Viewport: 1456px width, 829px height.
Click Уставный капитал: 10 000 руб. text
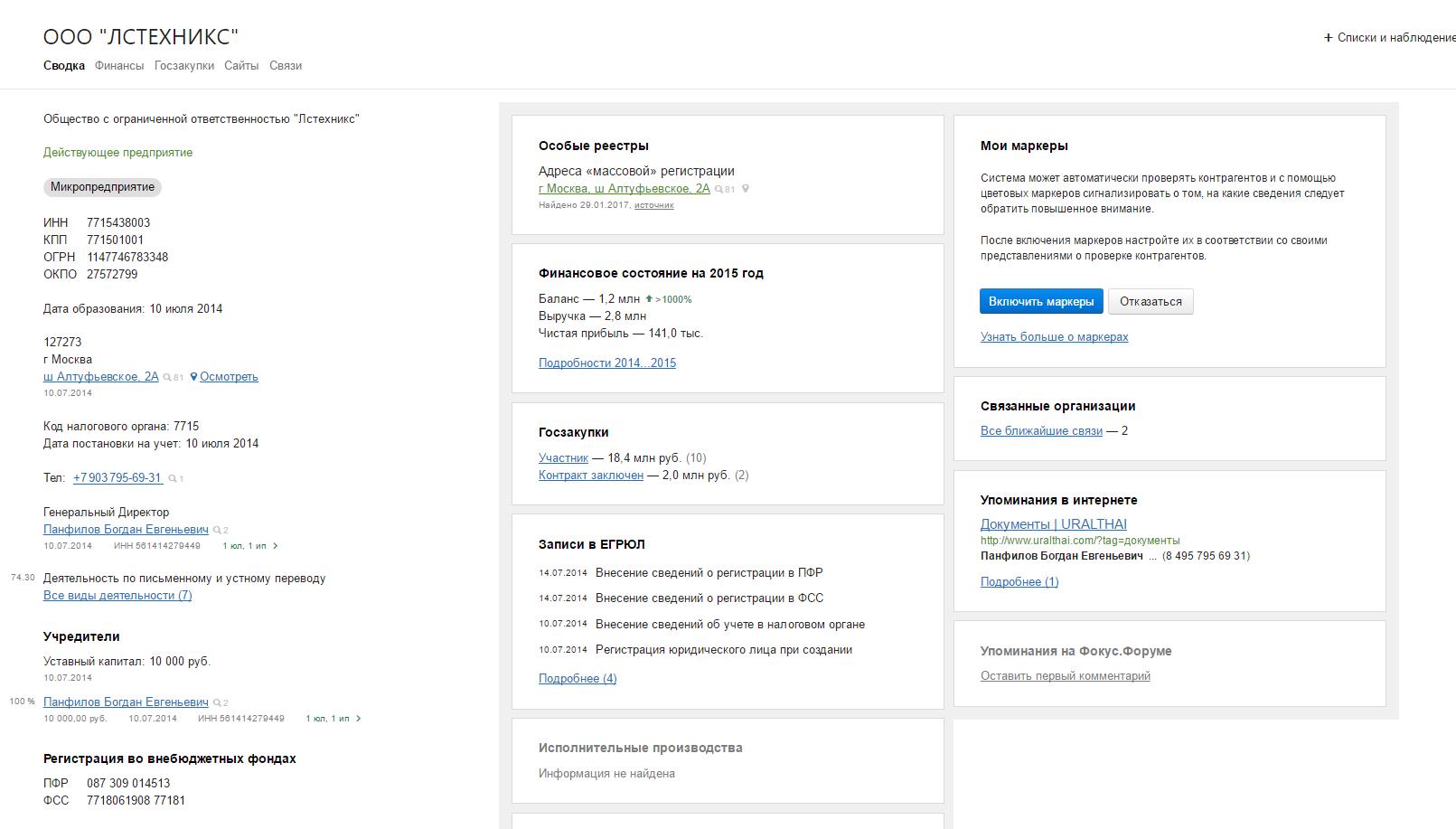tap(127, 661)
